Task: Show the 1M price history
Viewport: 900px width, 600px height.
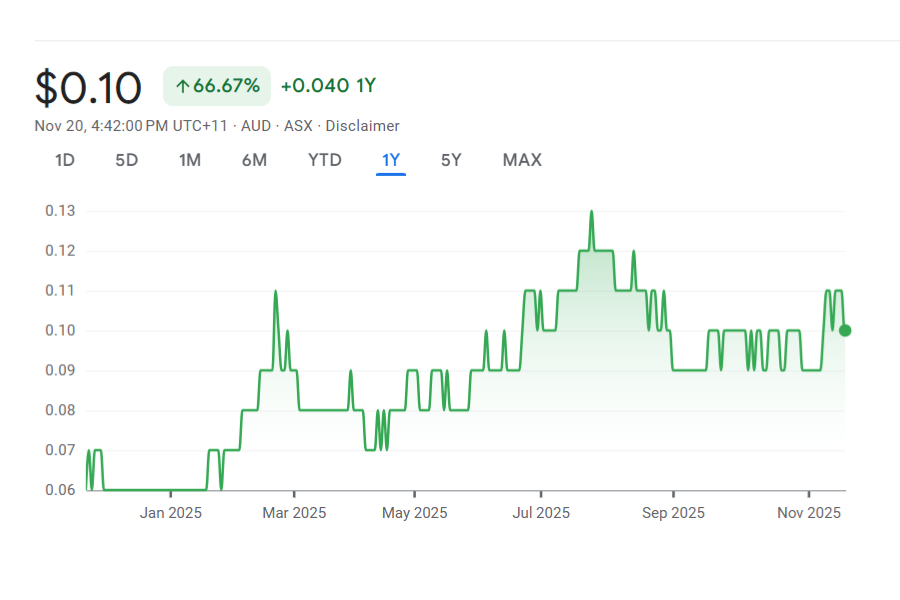Action: (190, 160)
